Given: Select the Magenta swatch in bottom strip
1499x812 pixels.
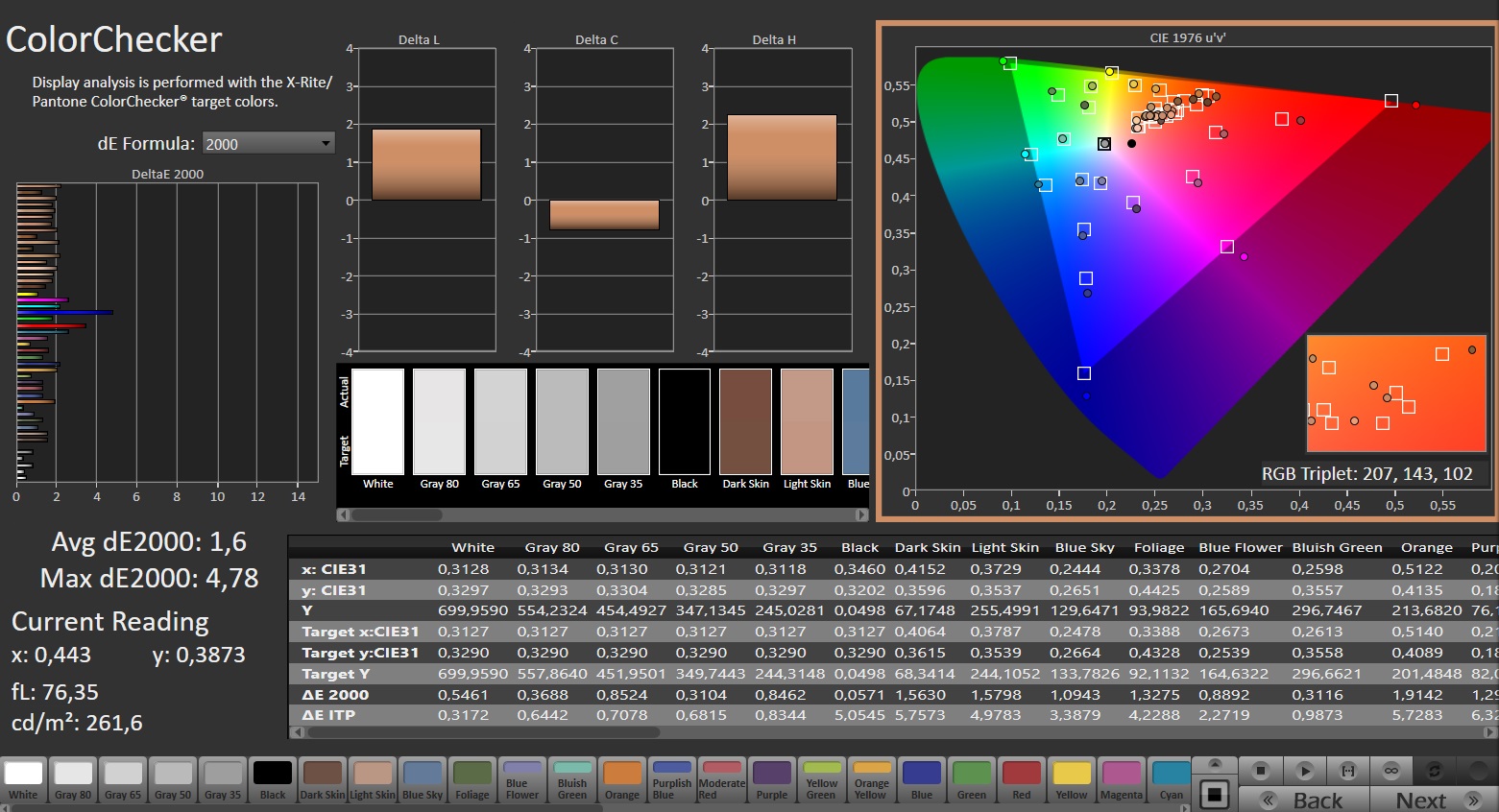Looking at the screenshot, I should [1122, 780].
